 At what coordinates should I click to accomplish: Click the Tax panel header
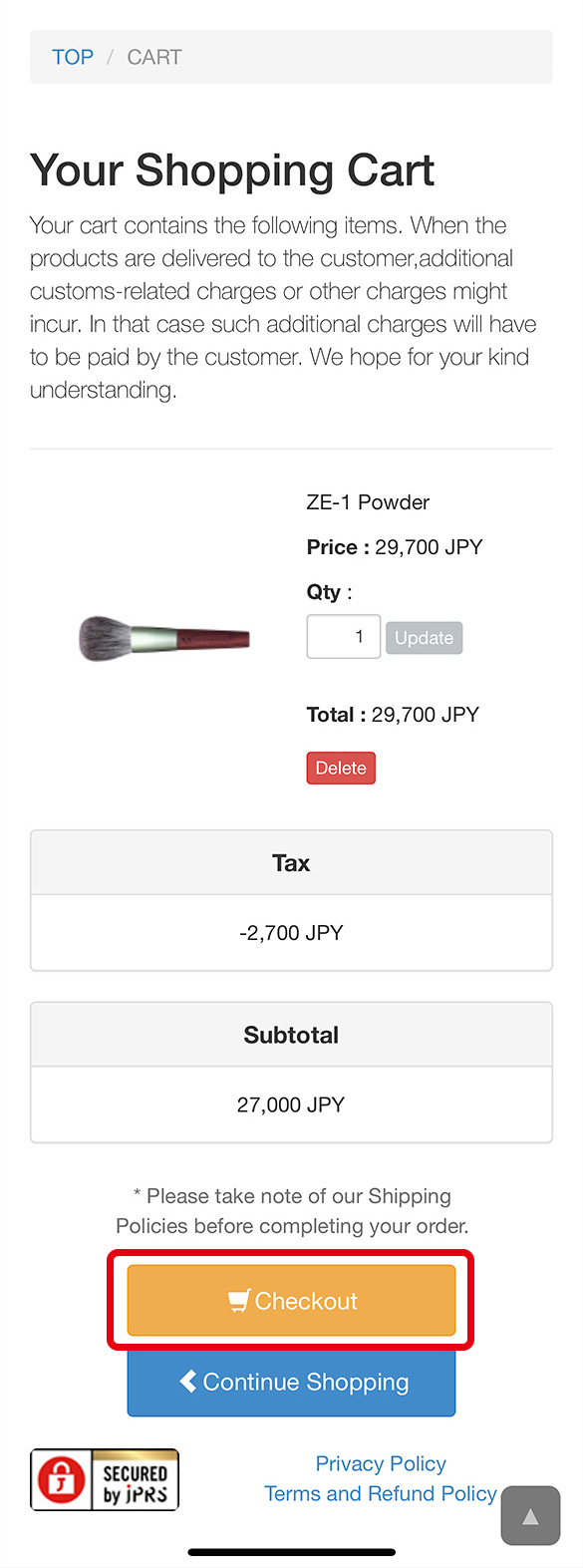(291, 863)
